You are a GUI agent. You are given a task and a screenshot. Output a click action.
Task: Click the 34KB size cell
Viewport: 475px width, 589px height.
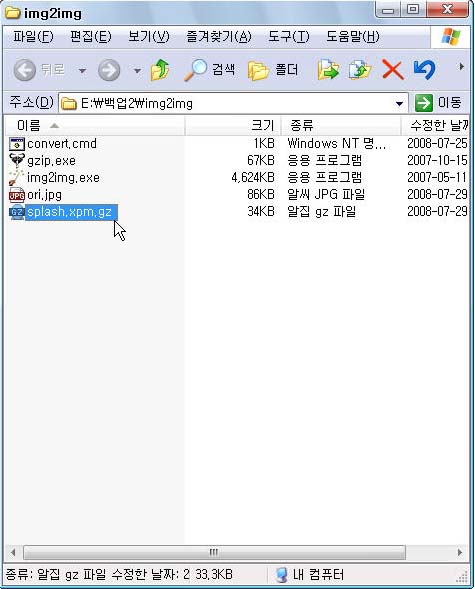261,212
